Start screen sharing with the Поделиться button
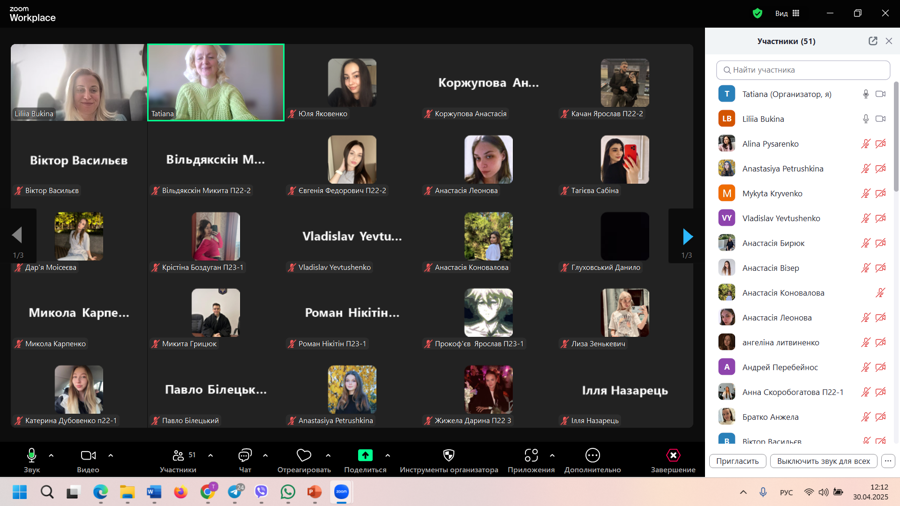The width and height of the screenshot is (900, 506). click(365, 460)
